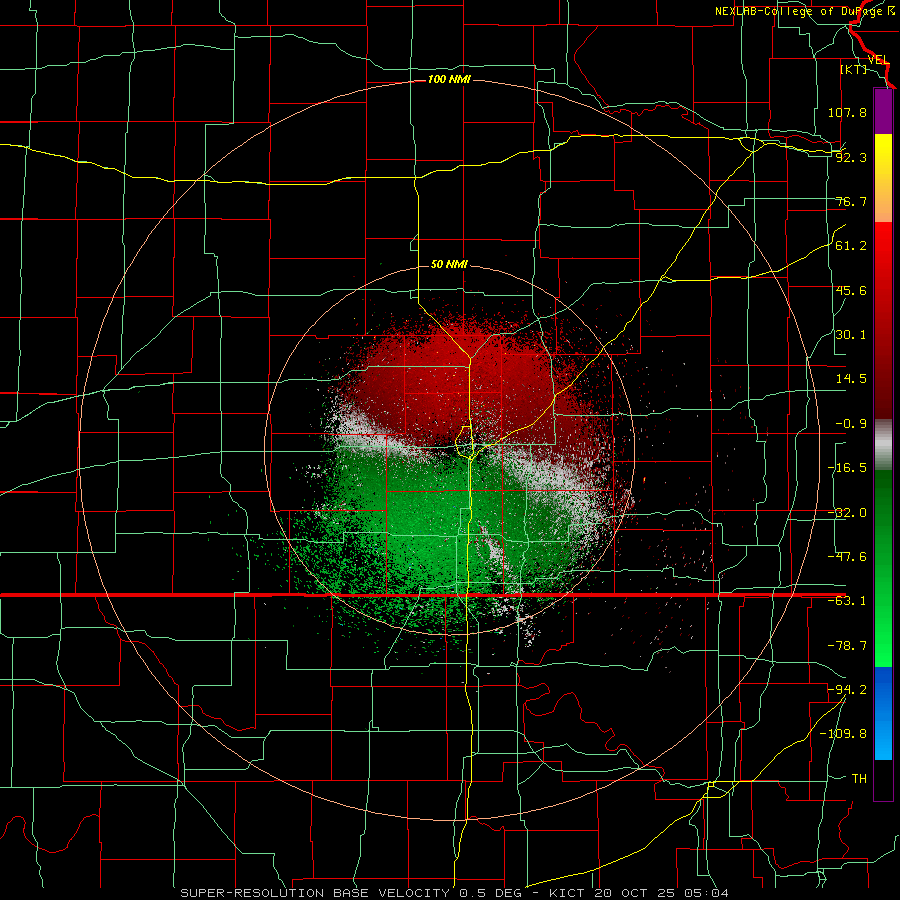Click the -0.9 scale value

pyautogui.click(x=851, y=424)
